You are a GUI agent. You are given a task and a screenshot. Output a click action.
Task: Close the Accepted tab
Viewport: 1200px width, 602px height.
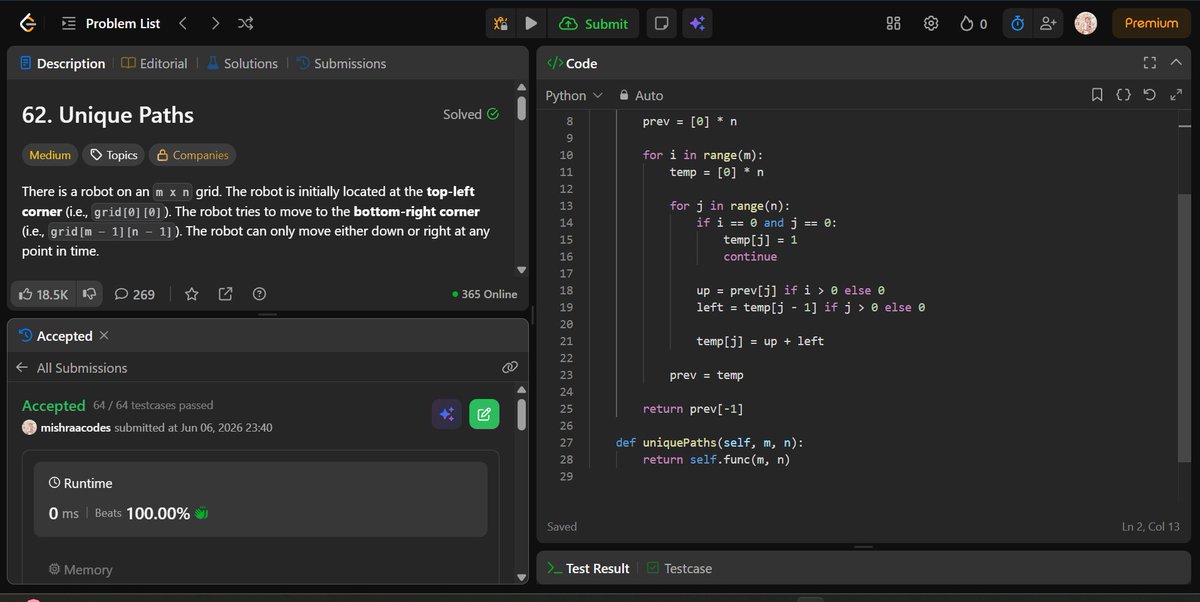[104, 336]
